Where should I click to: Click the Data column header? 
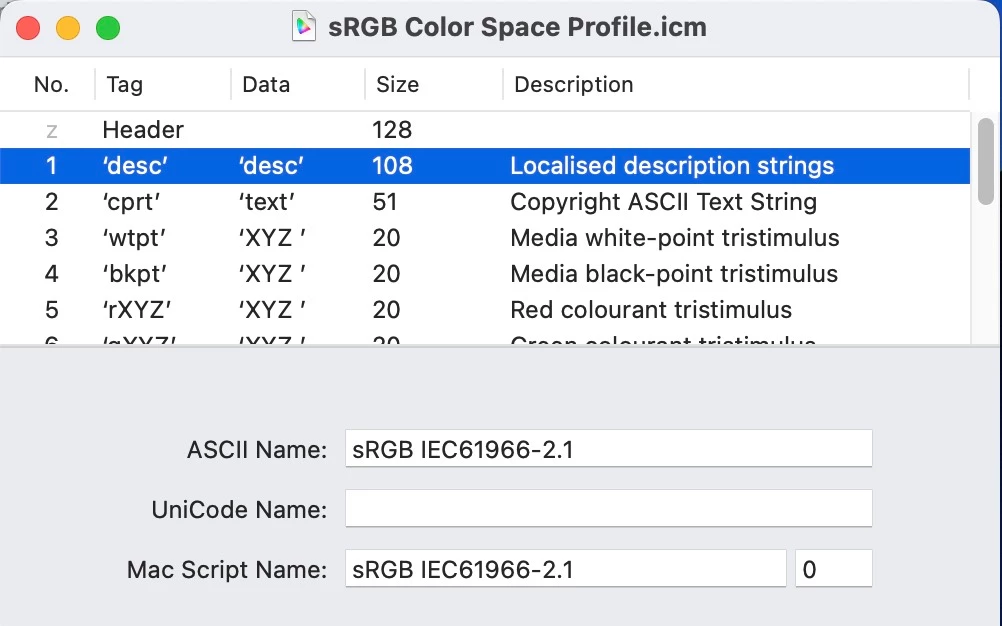[x=266, y=85]
